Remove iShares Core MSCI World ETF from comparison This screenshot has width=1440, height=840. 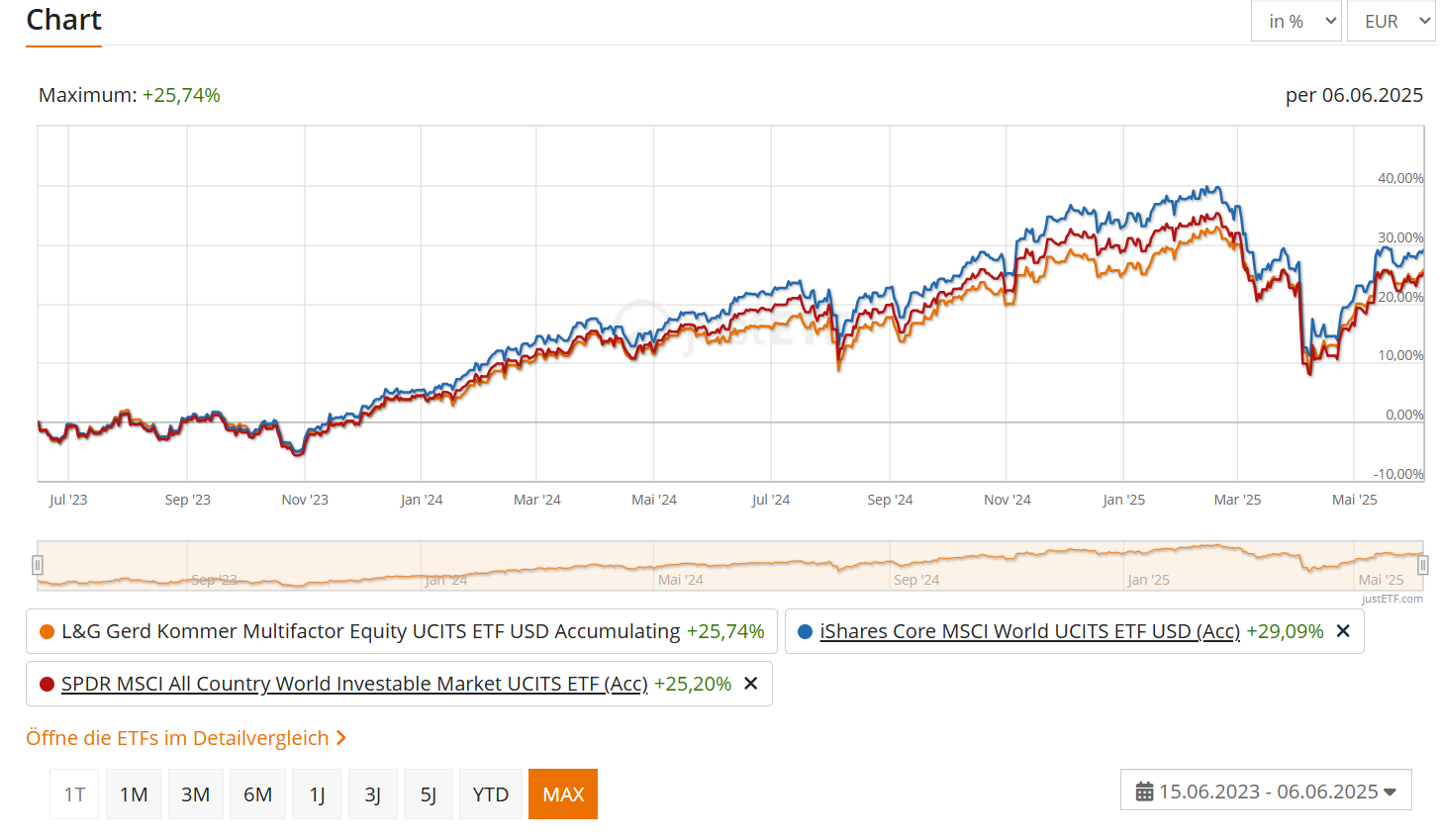click(x=1343, y=631)
